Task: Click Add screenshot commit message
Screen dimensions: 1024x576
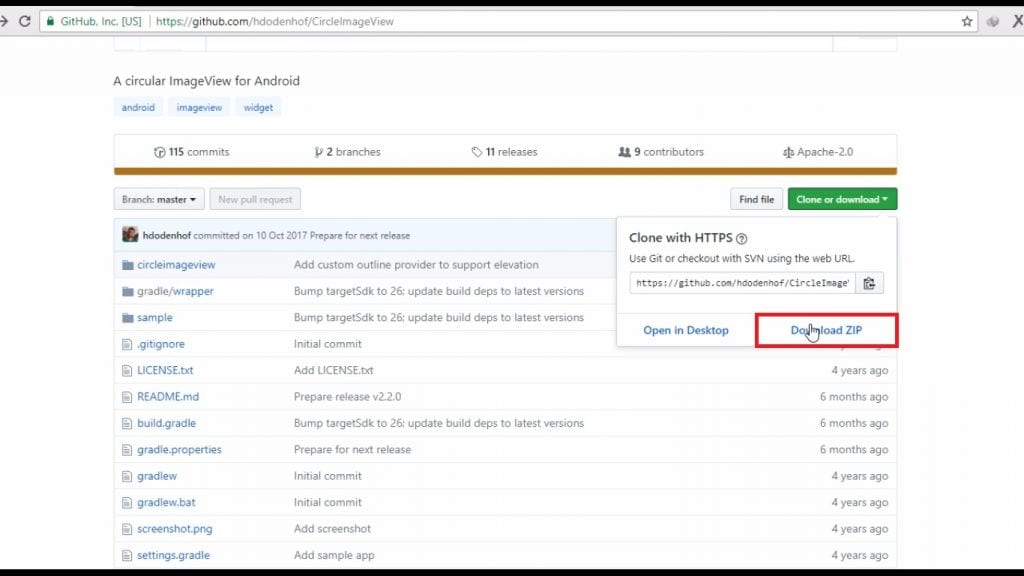Action: coord(332,529)
